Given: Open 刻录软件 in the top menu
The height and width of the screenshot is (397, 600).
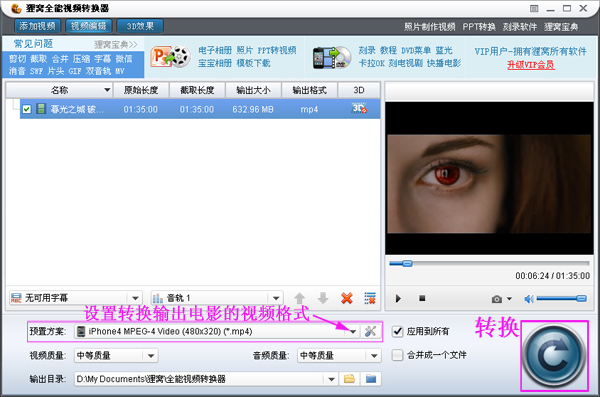Looking at the screenshot, I should click(520, 27).
